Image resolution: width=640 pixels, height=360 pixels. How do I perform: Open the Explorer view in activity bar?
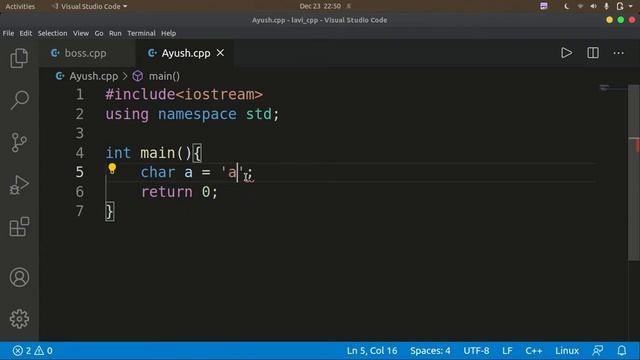(19, 58)
